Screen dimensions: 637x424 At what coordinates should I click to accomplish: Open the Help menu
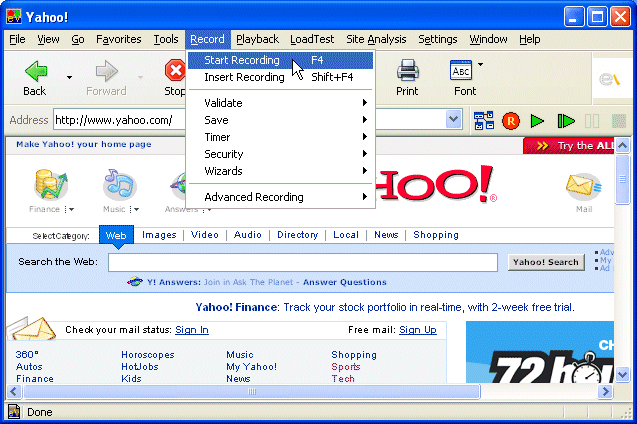tap(530, 39)
